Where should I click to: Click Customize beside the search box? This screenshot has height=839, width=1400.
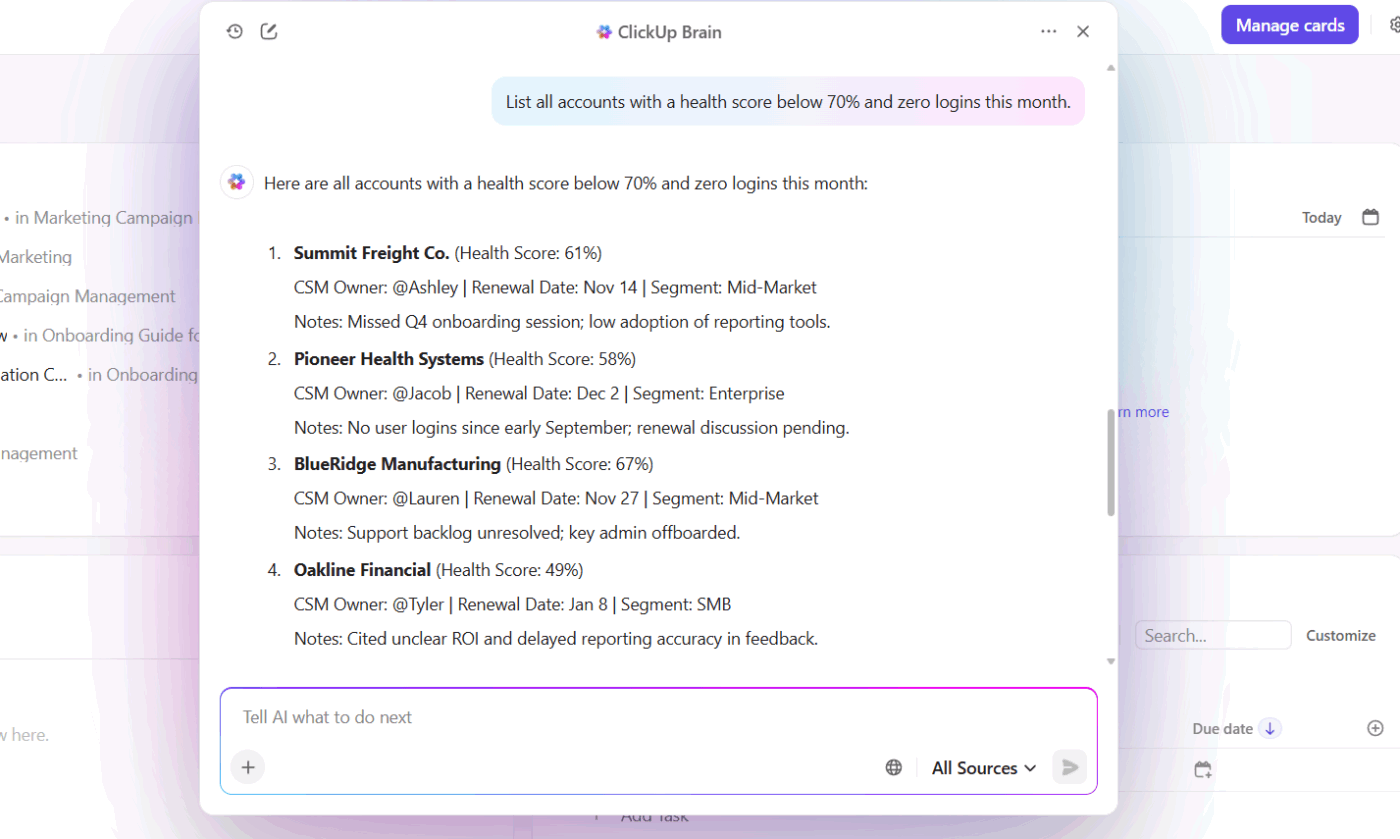tap(1341, 635)
